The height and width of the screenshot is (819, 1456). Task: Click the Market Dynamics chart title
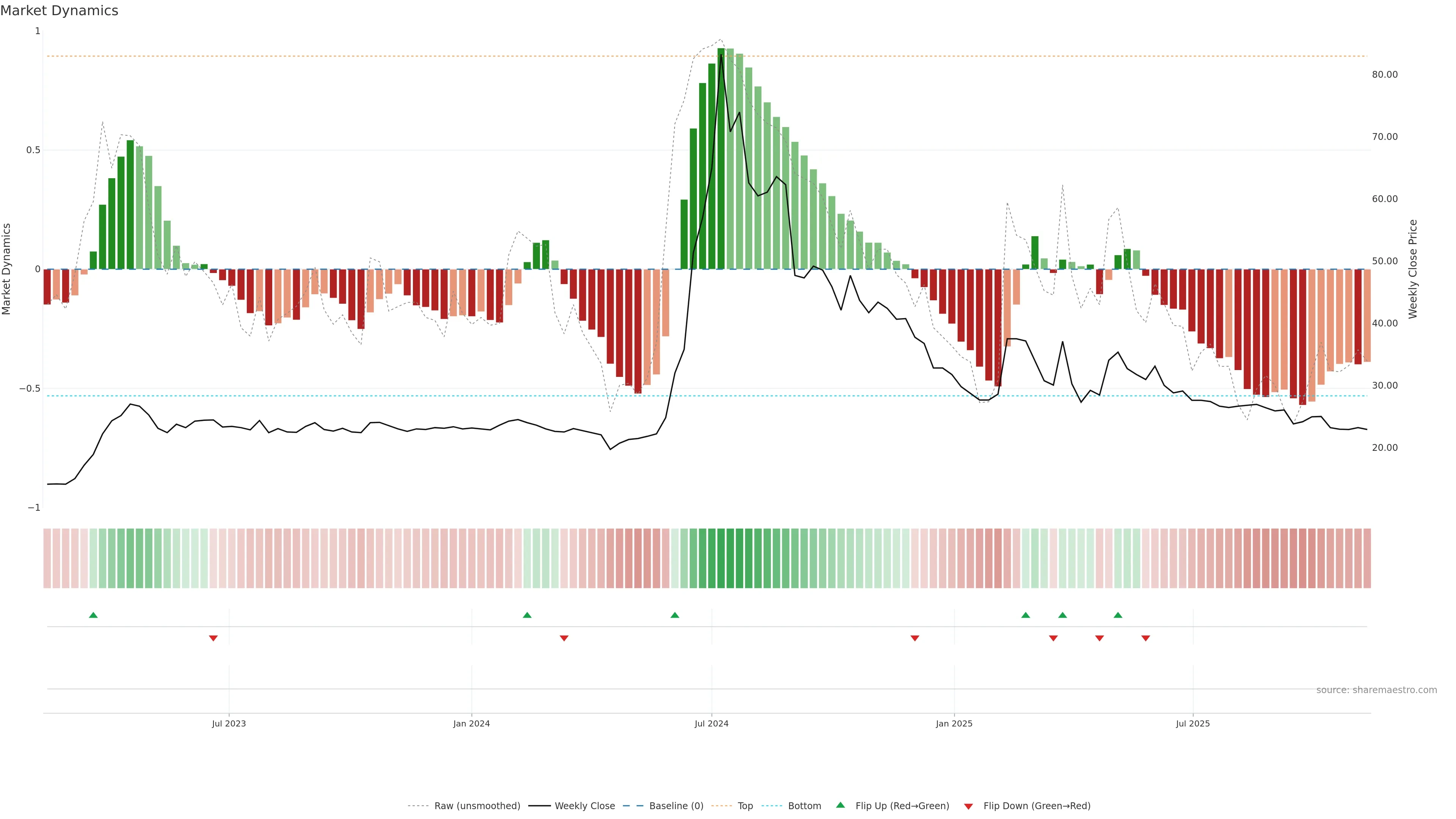(x=60, y=11)
